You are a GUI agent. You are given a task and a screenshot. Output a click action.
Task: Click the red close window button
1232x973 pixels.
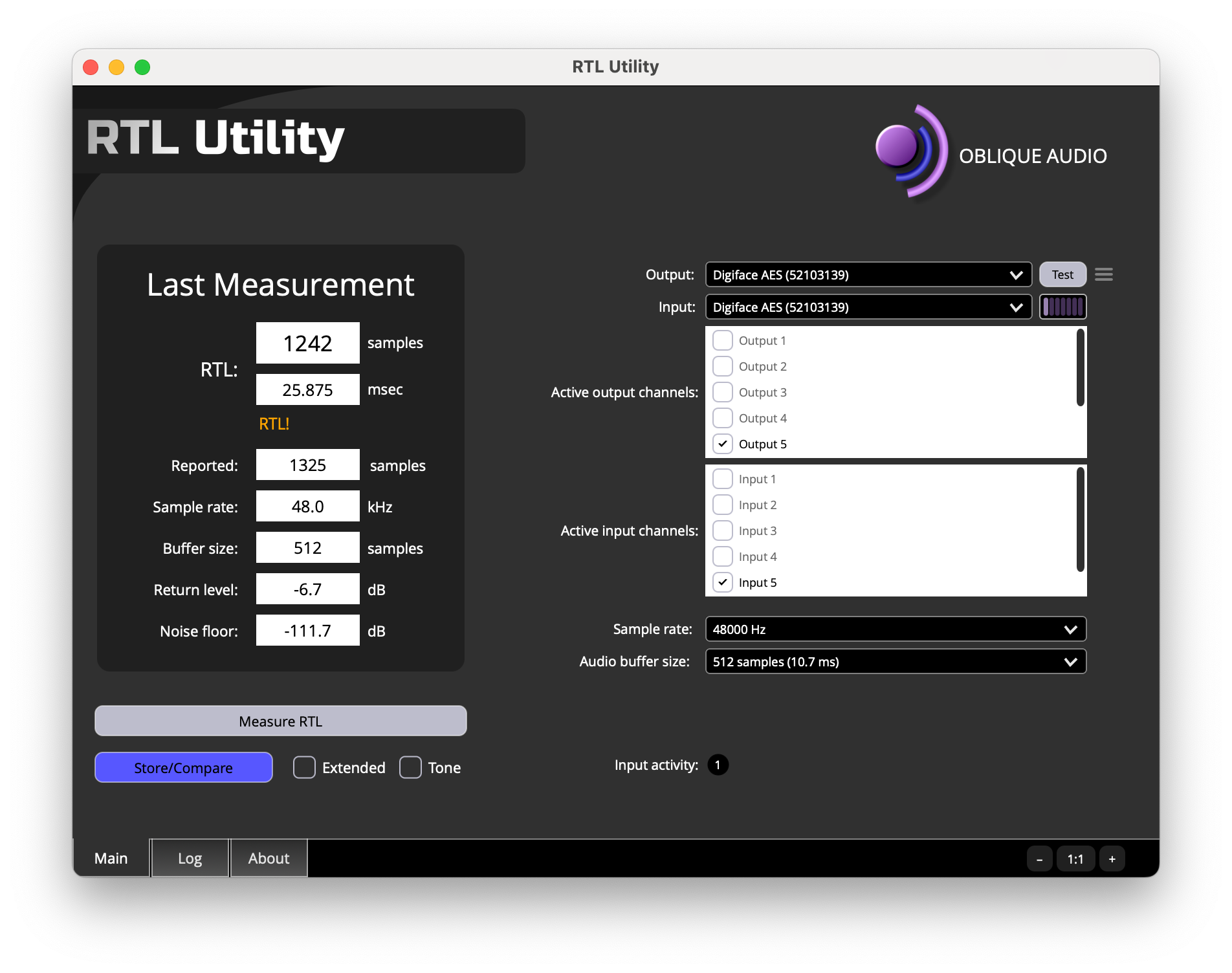91,67
